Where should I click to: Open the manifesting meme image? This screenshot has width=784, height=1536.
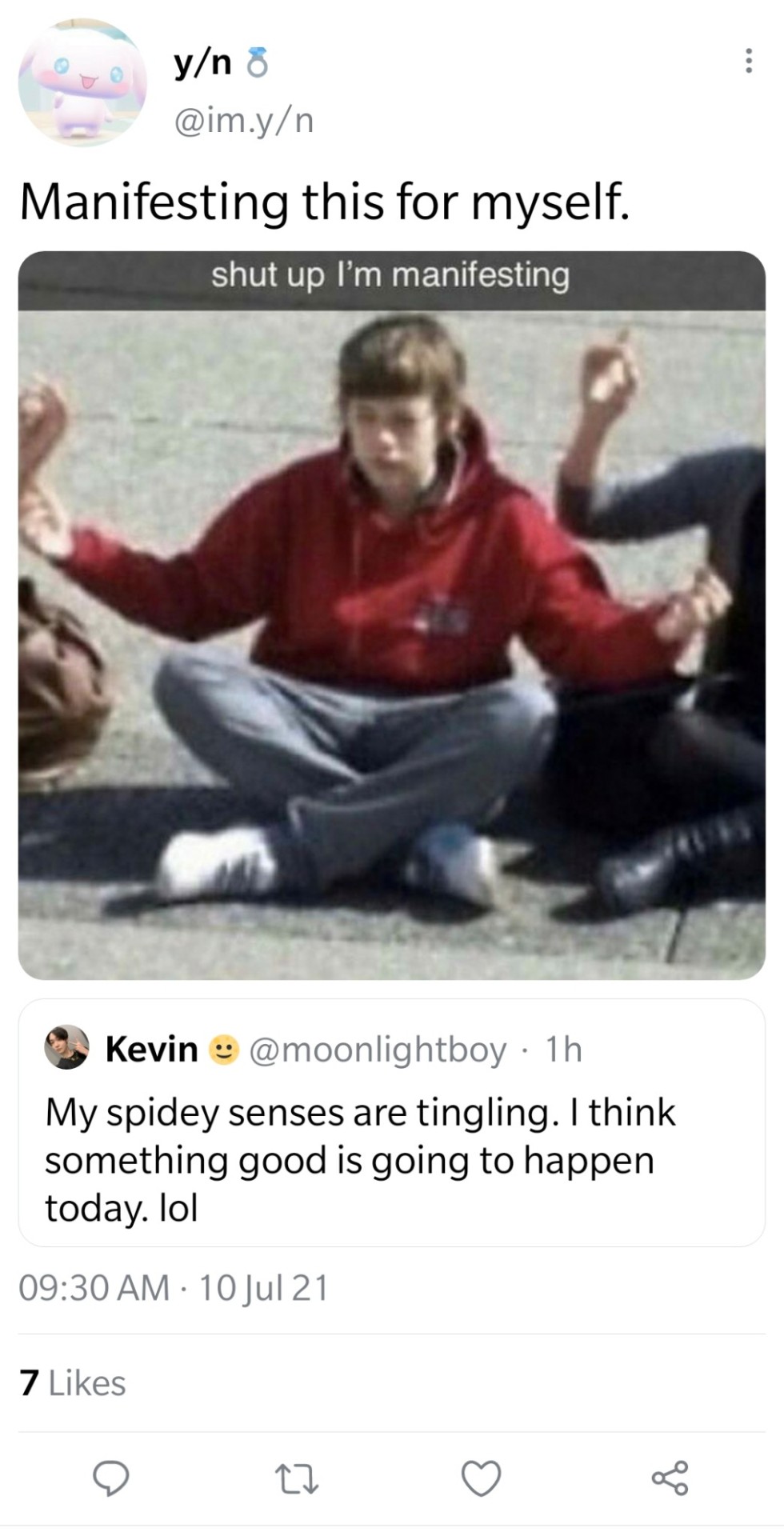[x=392, y=615]
